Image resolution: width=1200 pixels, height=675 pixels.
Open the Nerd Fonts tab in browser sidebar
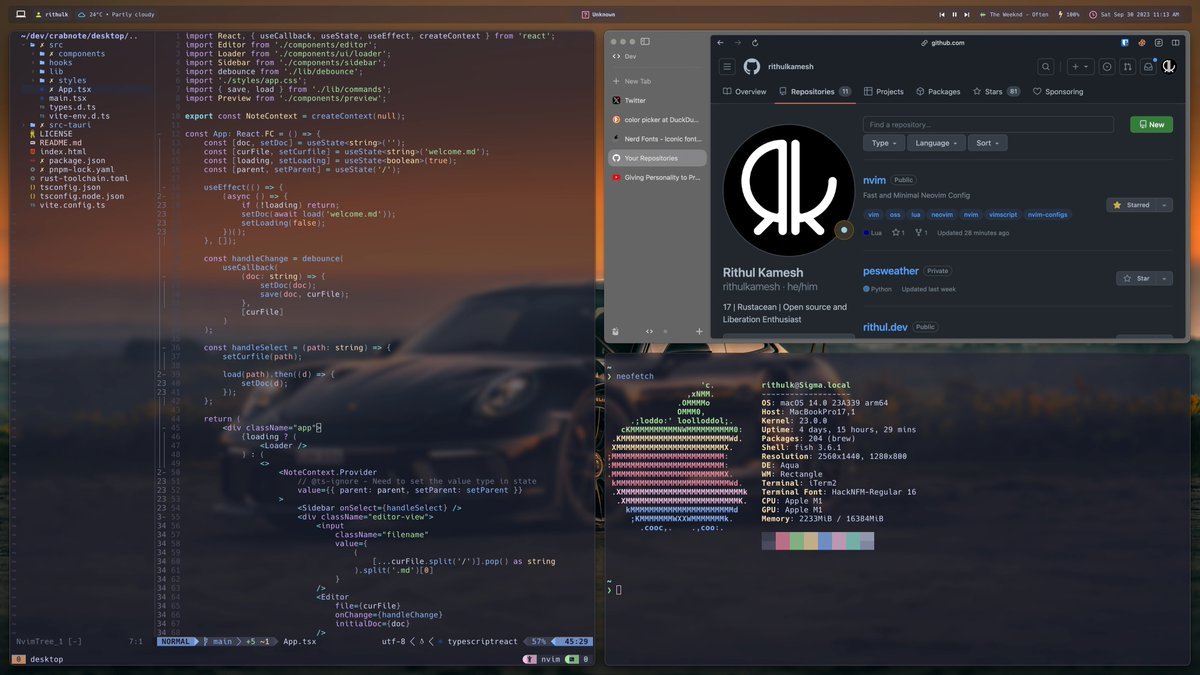[x=655, y=139]
